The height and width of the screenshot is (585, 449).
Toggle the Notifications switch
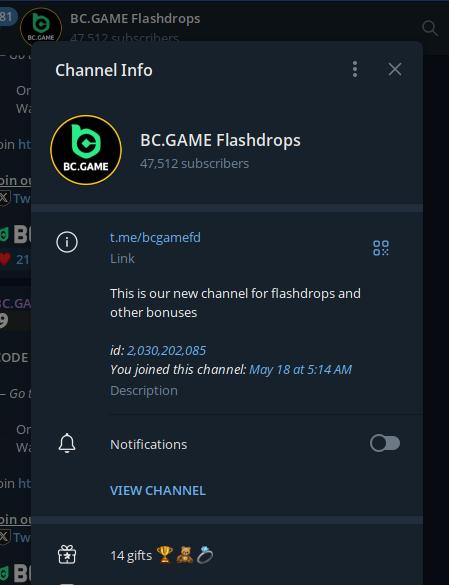tap(385, 443)
